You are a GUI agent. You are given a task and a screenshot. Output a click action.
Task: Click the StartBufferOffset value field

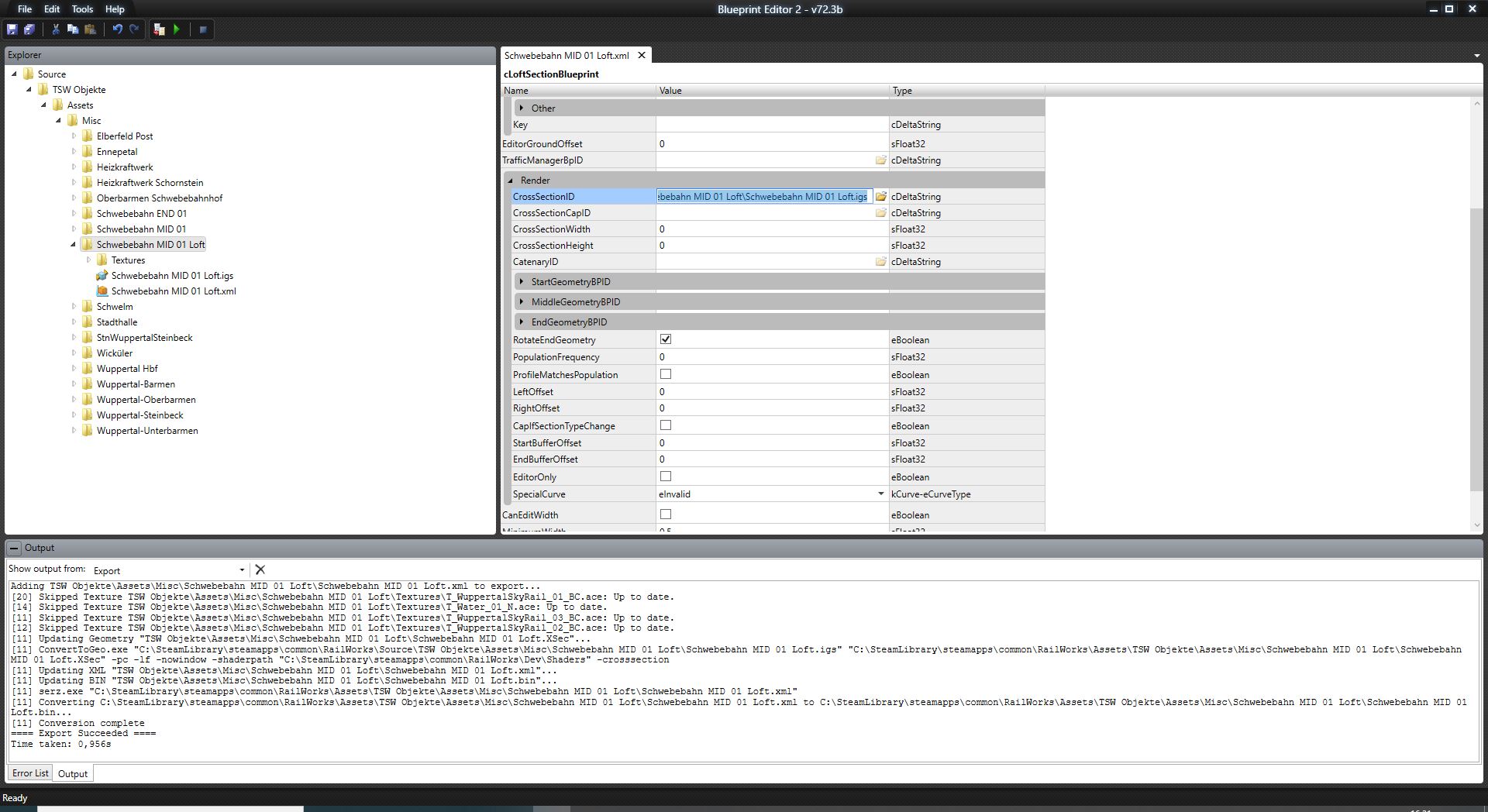(772, 443)
